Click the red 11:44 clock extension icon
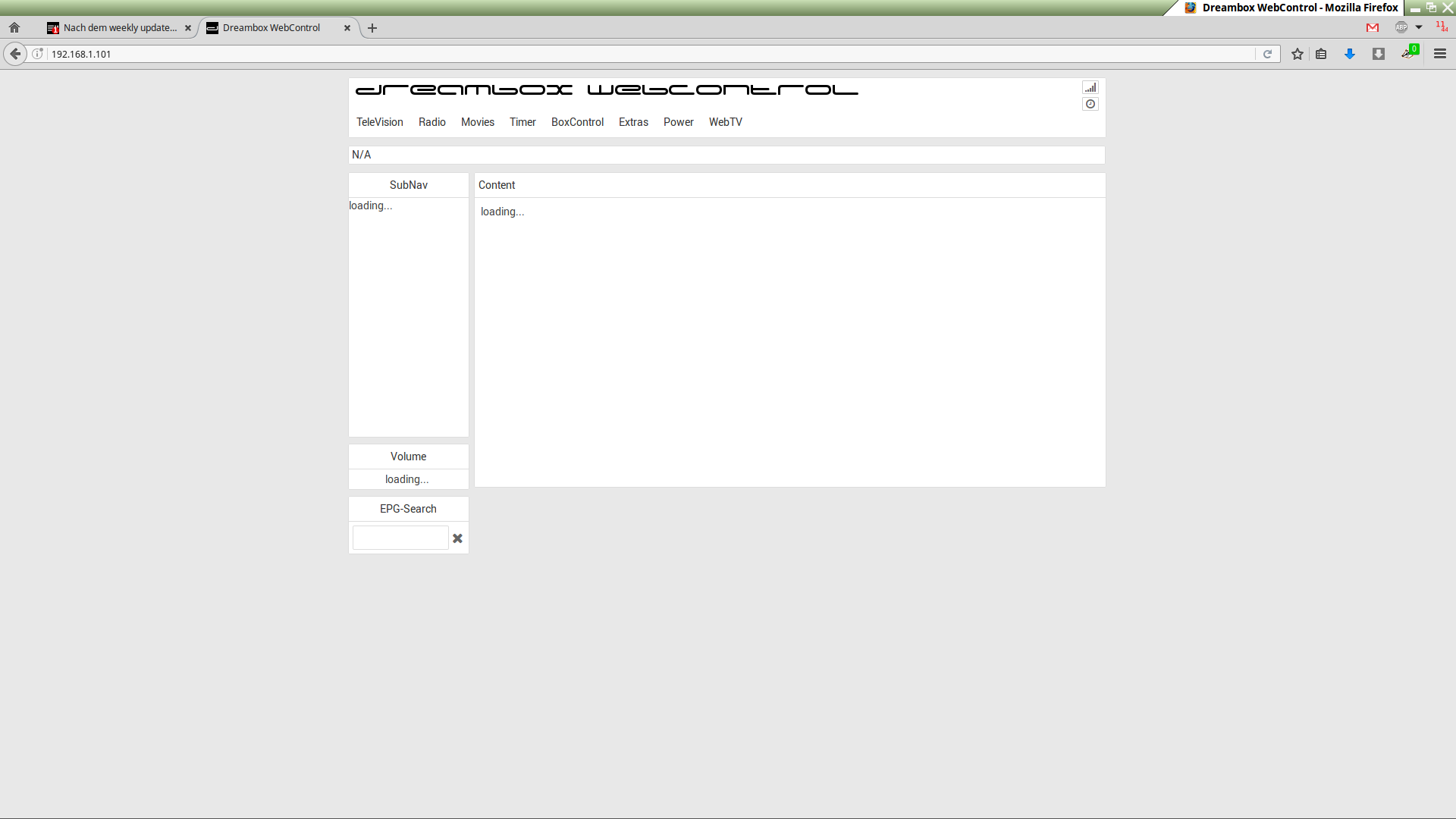 tap(1442, 27)
